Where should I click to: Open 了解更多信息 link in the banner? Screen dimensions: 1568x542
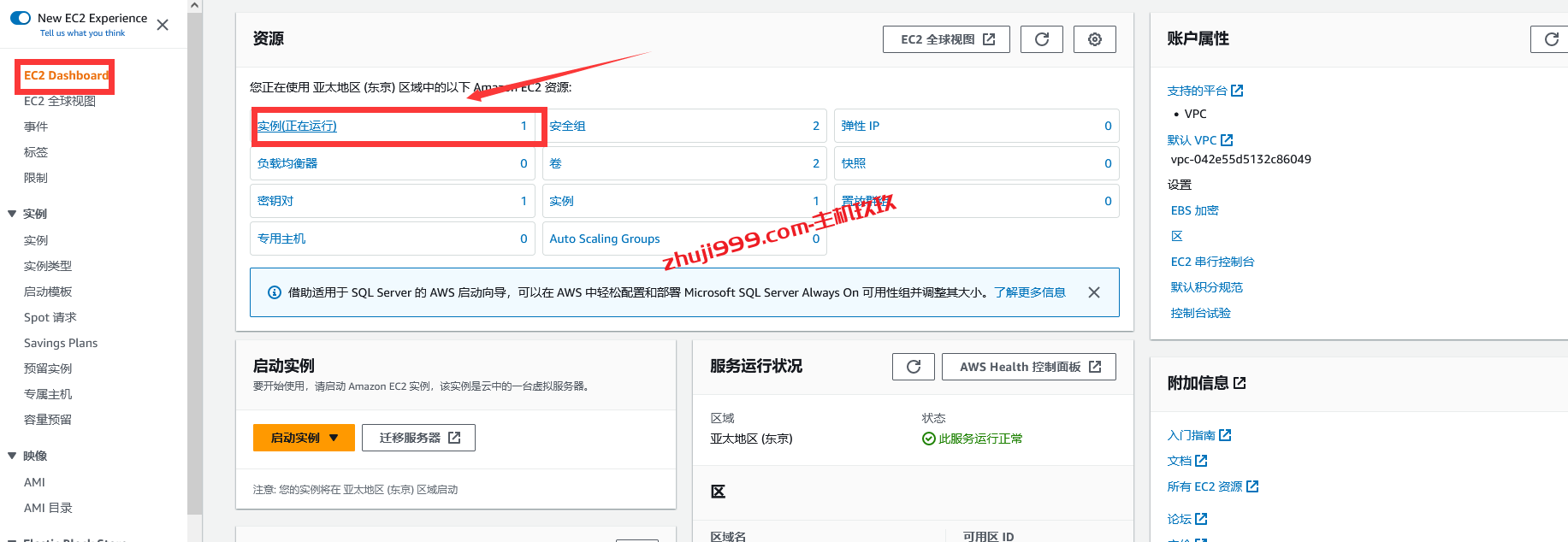[x=1030, y=292]
